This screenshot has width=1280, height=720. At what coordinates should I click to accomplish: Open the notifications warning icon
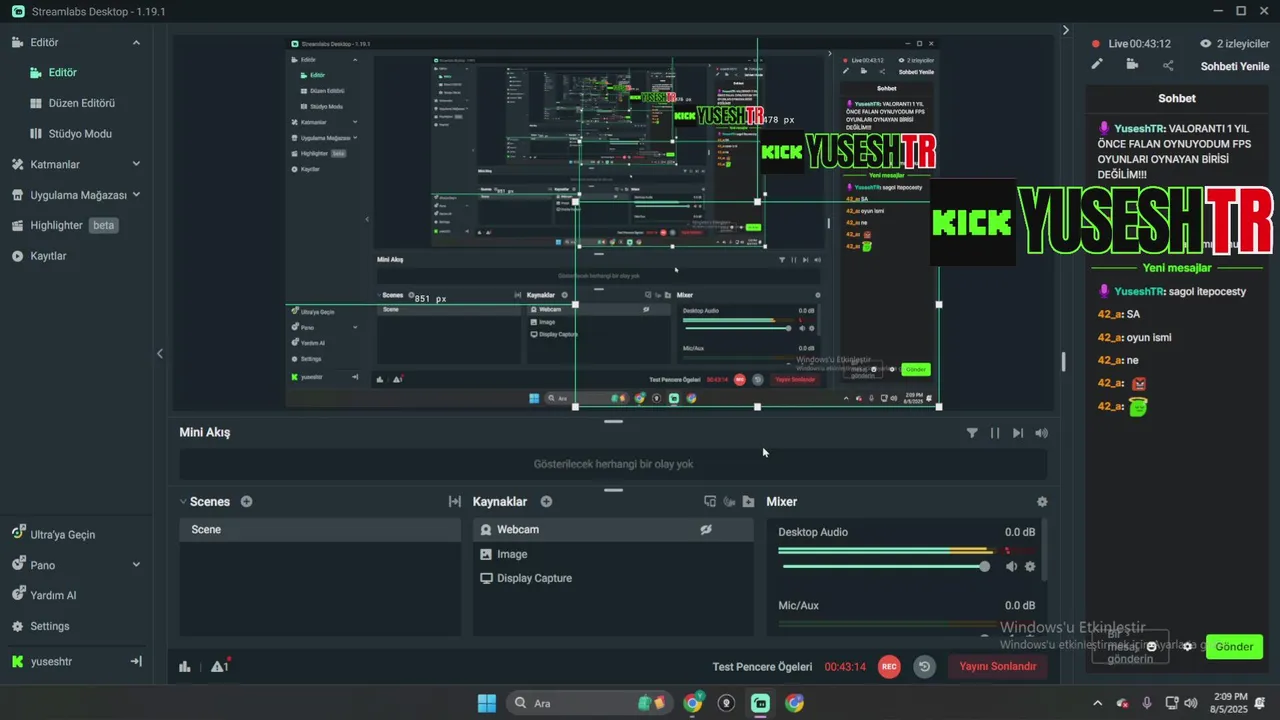(x=220, y=666)
